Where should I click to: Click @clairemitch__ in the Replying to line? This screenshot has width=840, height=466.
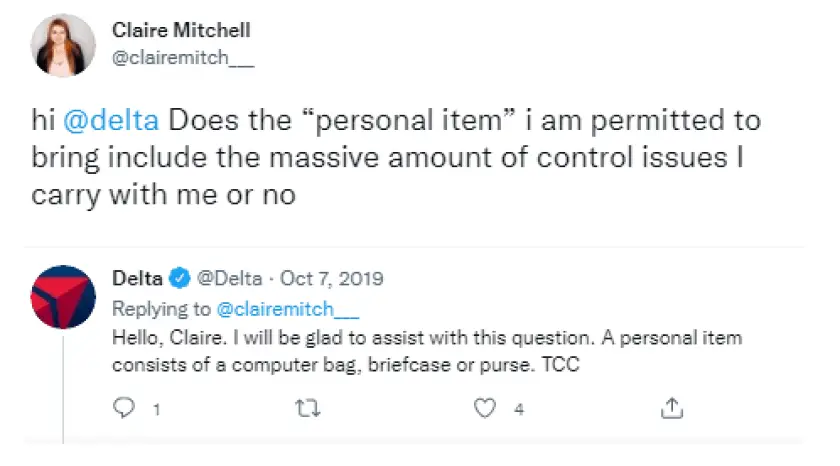tap(288, 309)
